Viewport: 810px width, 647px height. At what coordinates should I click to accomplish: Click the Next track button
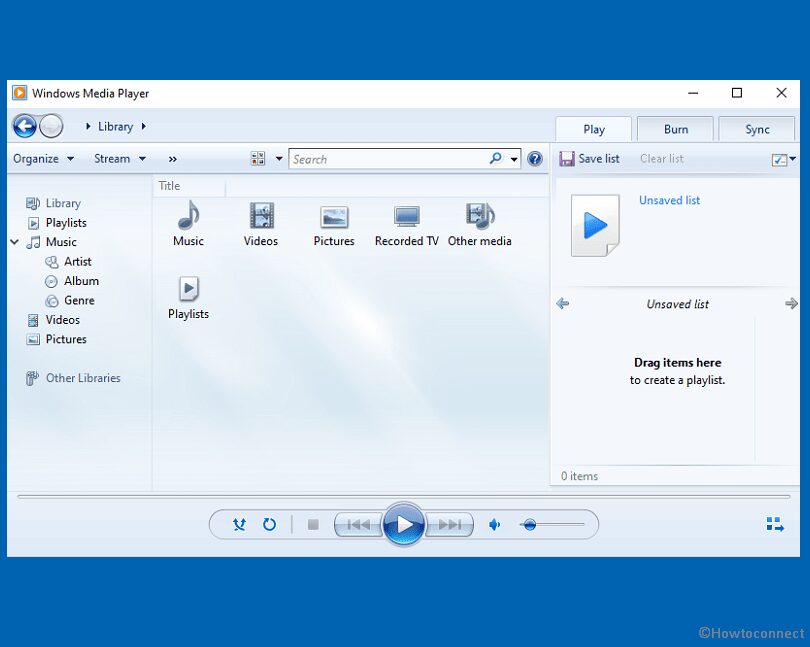pyautogui.click(x=449, y=525)
